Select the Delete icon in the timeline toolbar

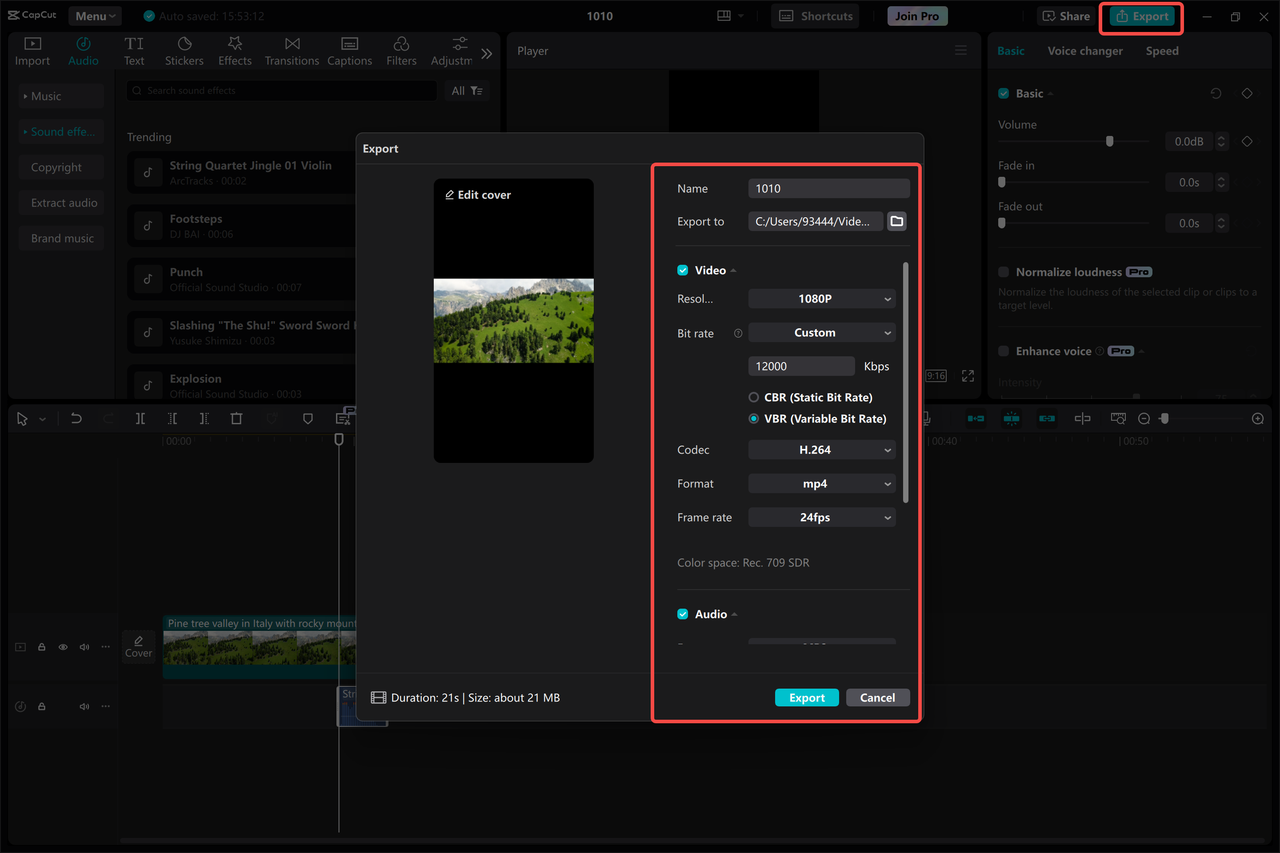[x=236, y=418]
